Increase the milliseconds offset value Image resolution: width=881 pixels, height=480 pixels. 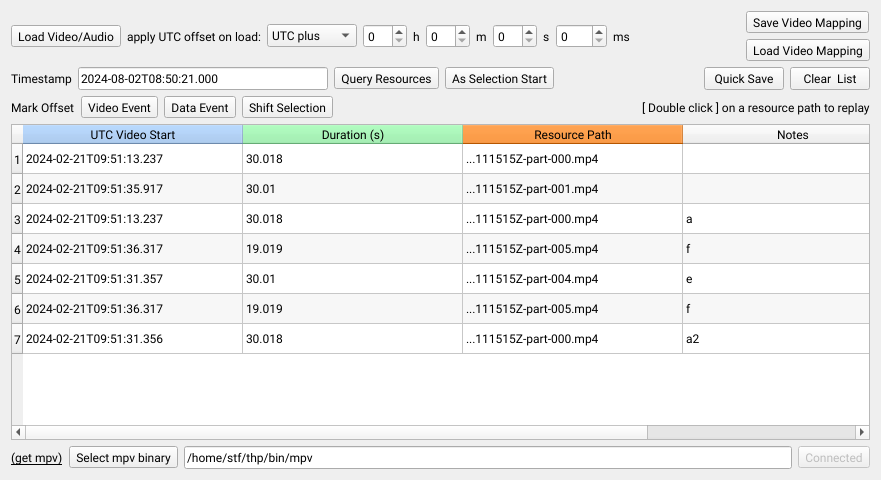coord(599,32)
